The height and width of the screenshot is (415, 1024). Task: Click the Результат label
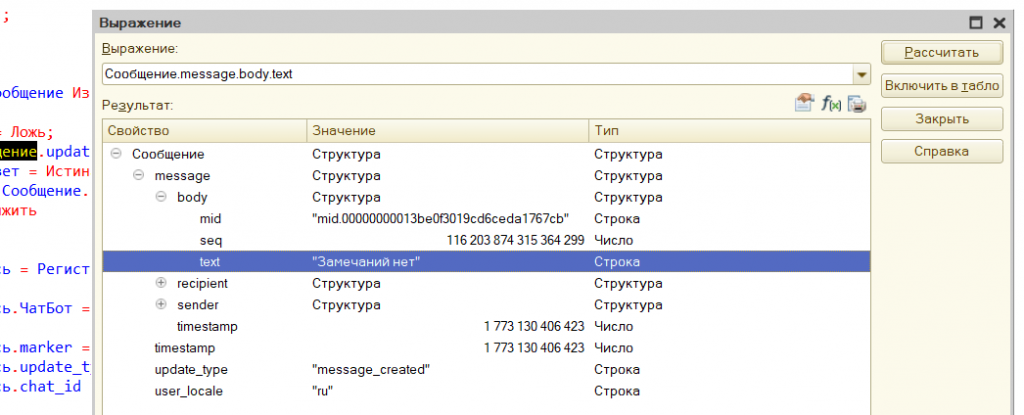(x=137, y=105)
